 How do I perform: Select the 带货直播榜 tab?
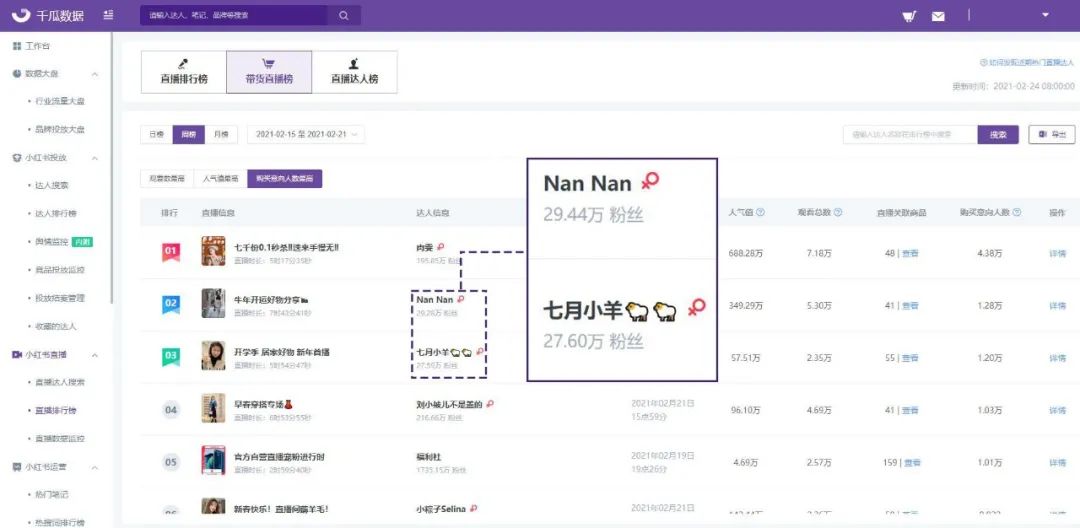(269, 72)
